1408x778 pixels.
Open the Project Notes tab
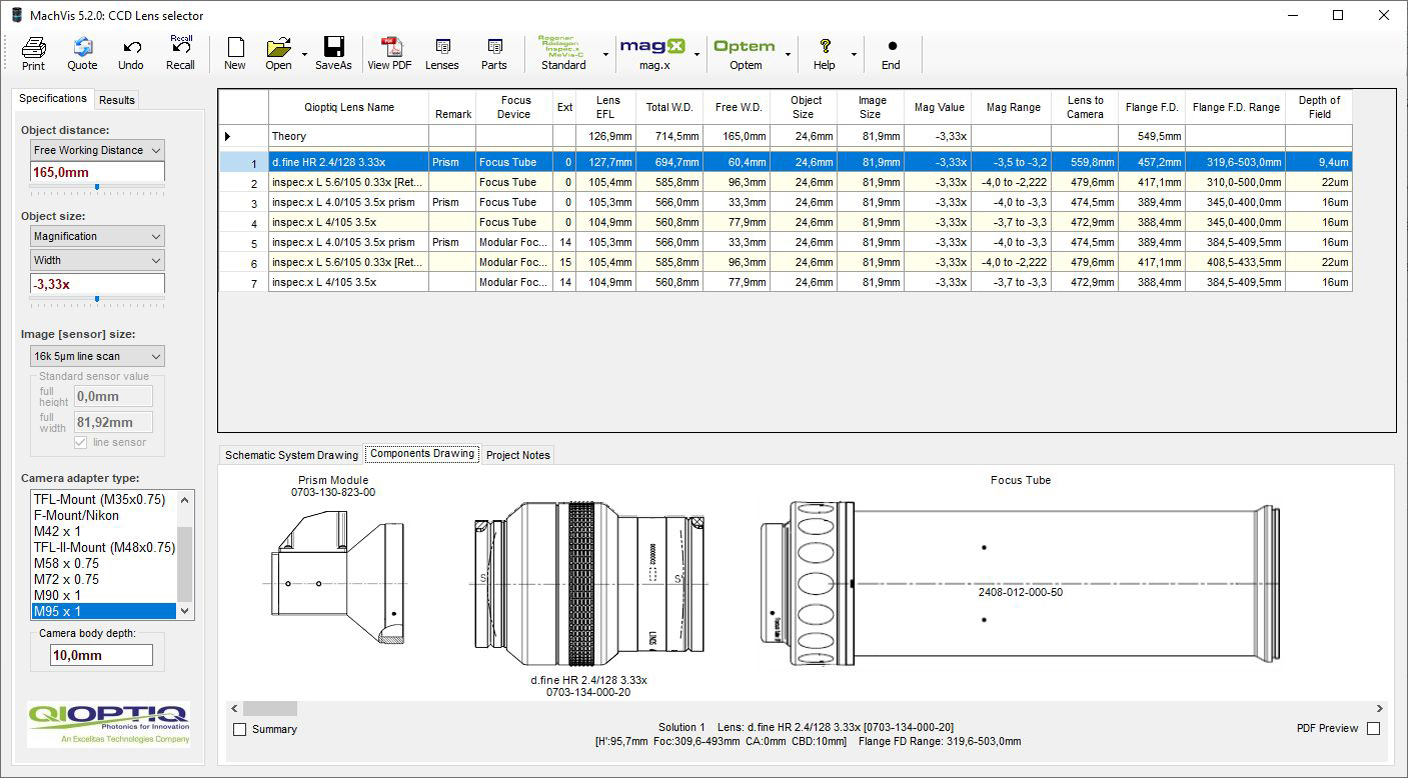pos(518,455)
